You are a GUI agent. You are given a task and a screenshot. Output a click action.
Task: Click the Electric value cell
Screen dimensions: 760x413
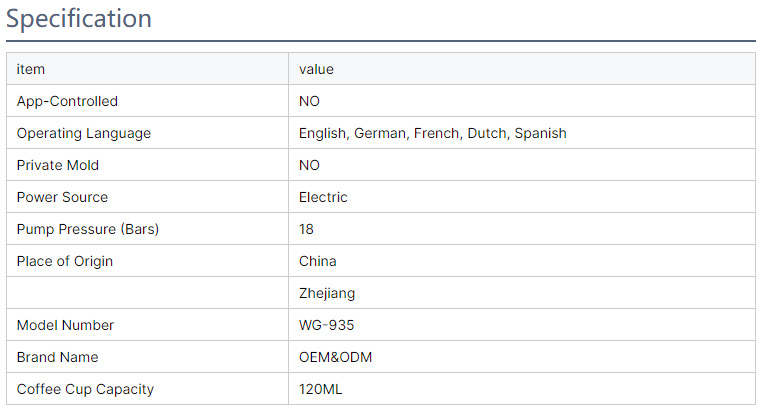click(x=323, y=197)
